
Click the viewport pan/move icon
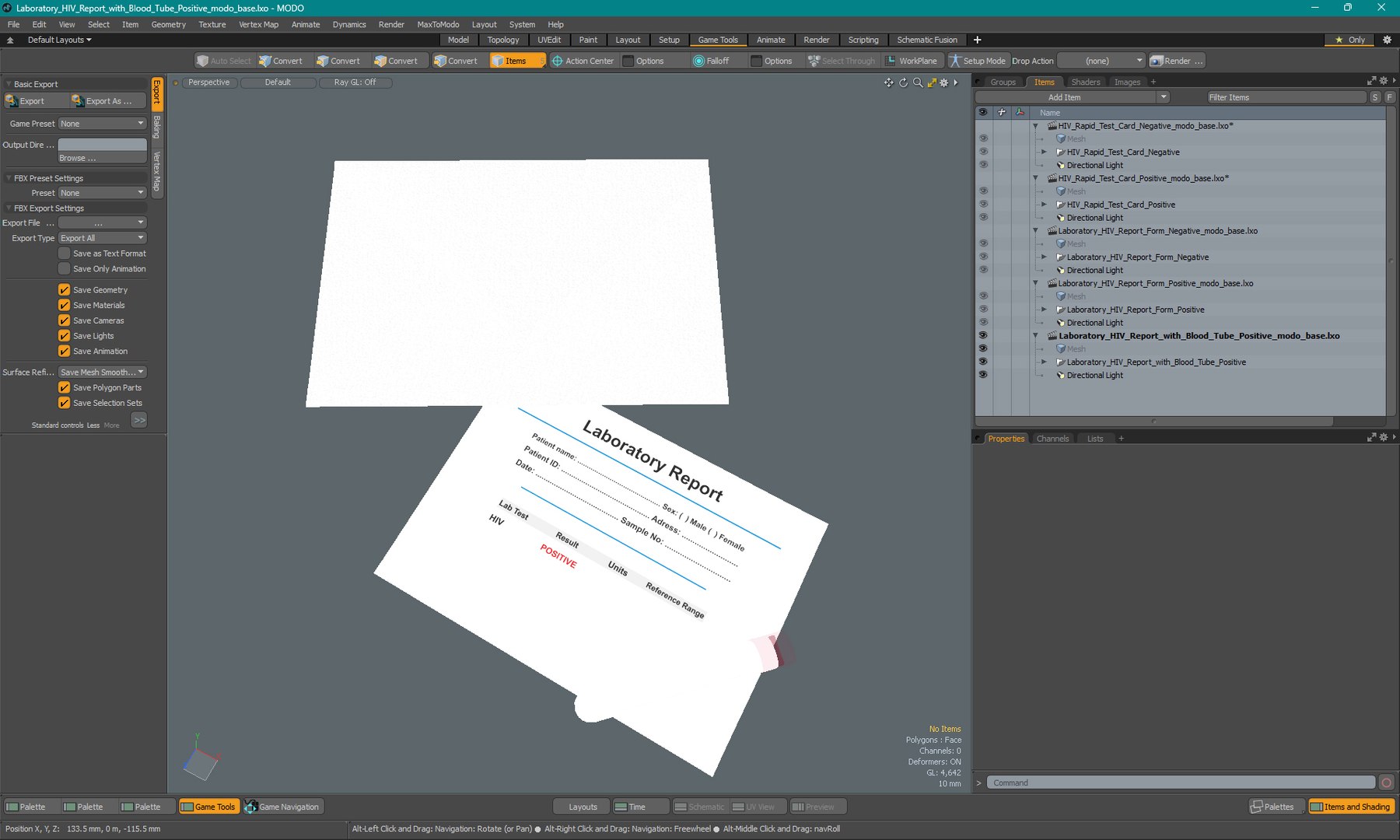pos(889,82)
